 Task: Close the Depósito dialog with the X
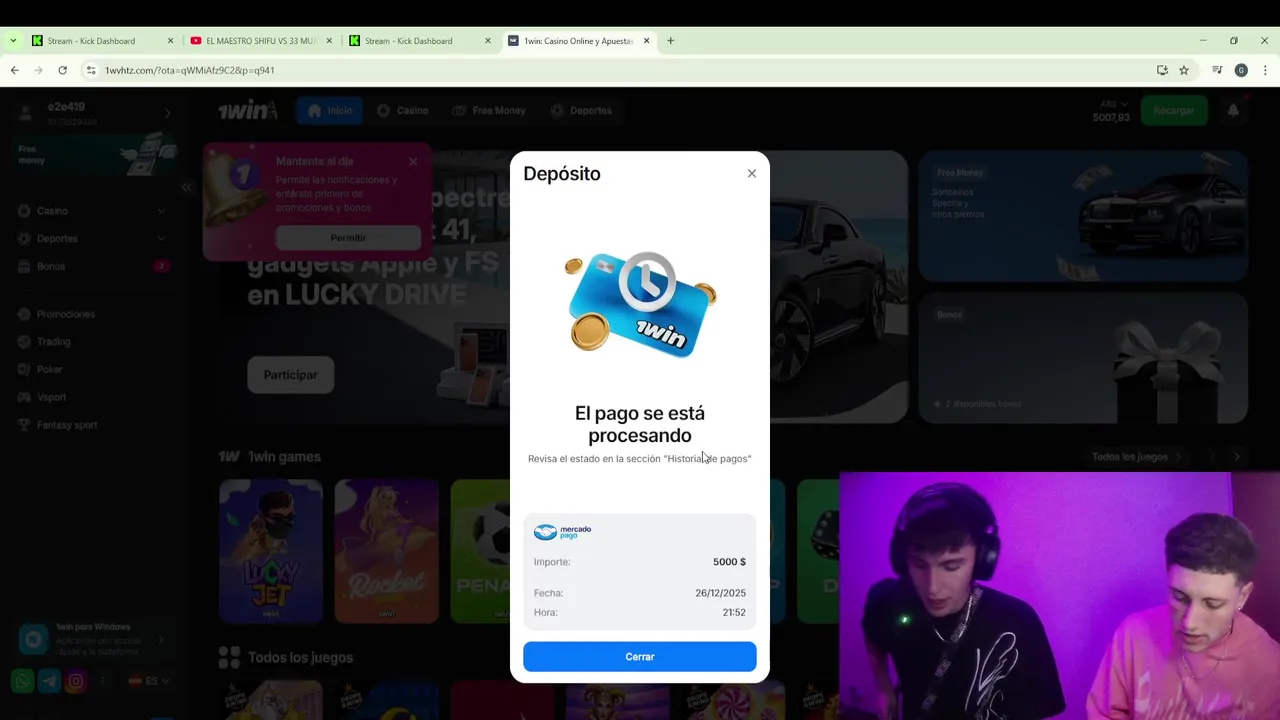(x=752, y=173)
